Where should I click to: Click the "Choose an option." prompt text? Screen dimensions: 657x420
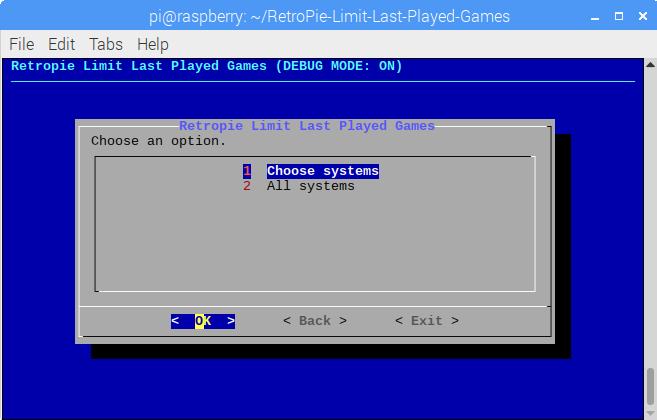pyautogui.click(x=159, y=141)
